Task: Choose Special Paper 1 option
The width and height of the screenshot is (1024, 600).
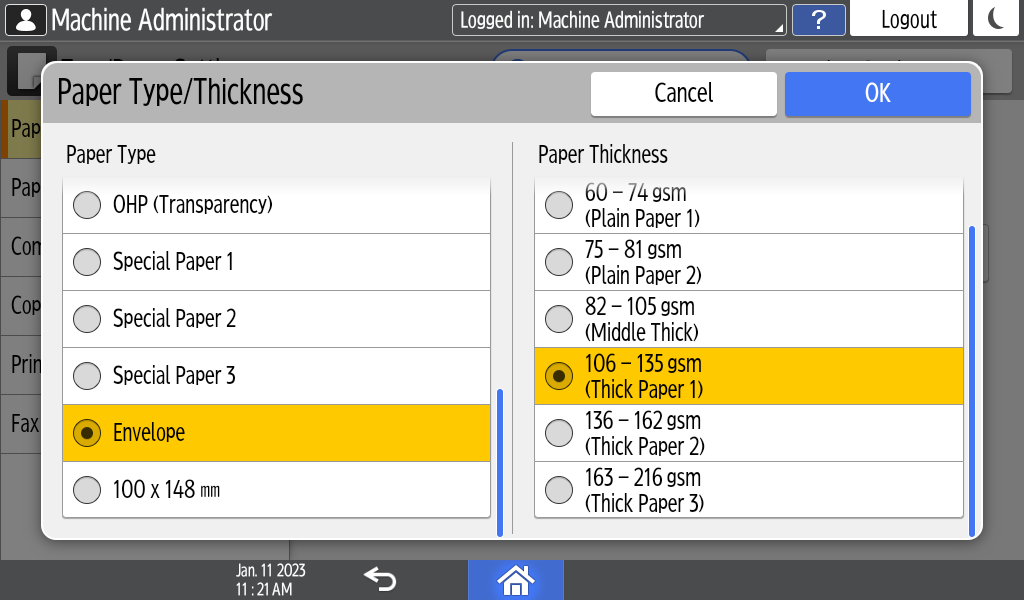Action: coord(276,262)
